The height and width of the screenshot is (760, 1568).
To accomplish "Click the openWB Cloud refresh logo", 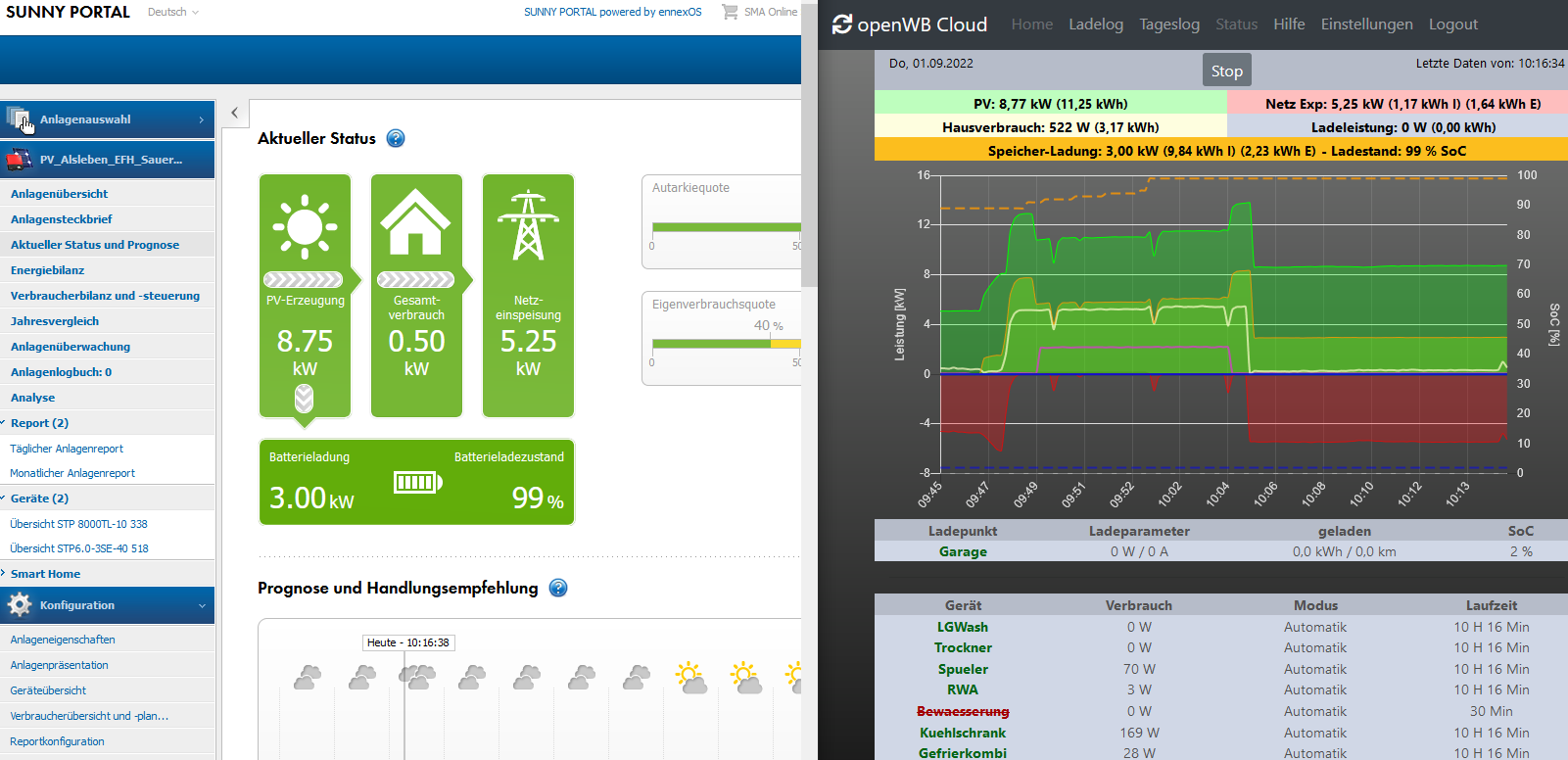I will (841, 24).
